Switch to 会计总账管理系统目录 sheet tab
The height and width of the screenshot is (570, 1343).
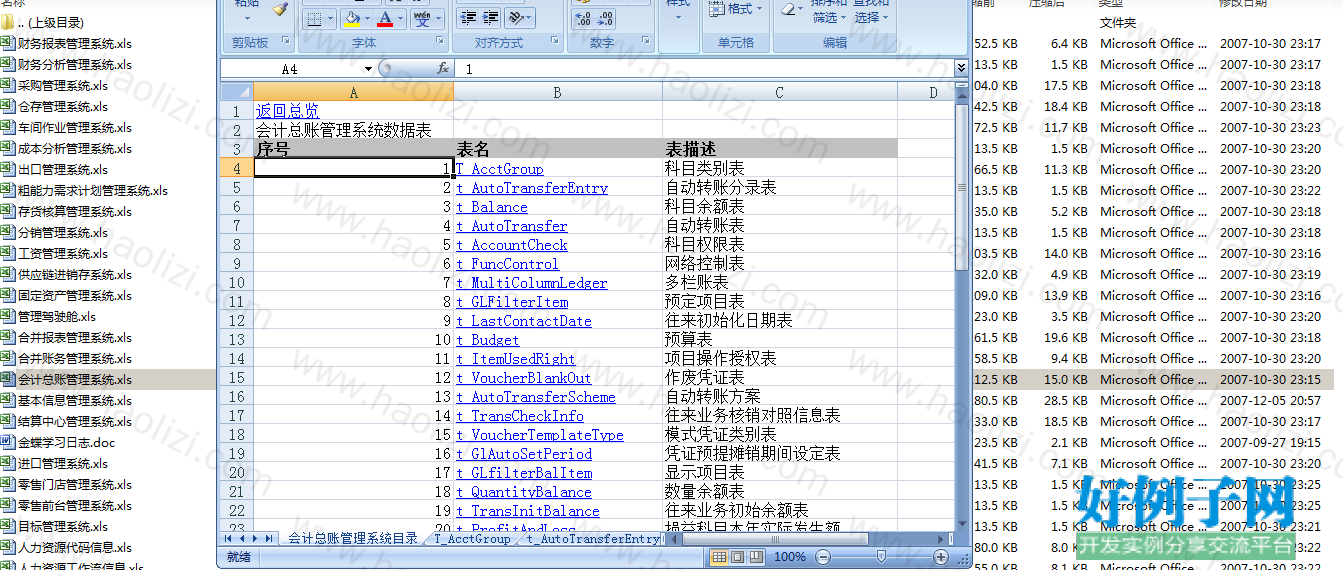click(x=353, y=538)
